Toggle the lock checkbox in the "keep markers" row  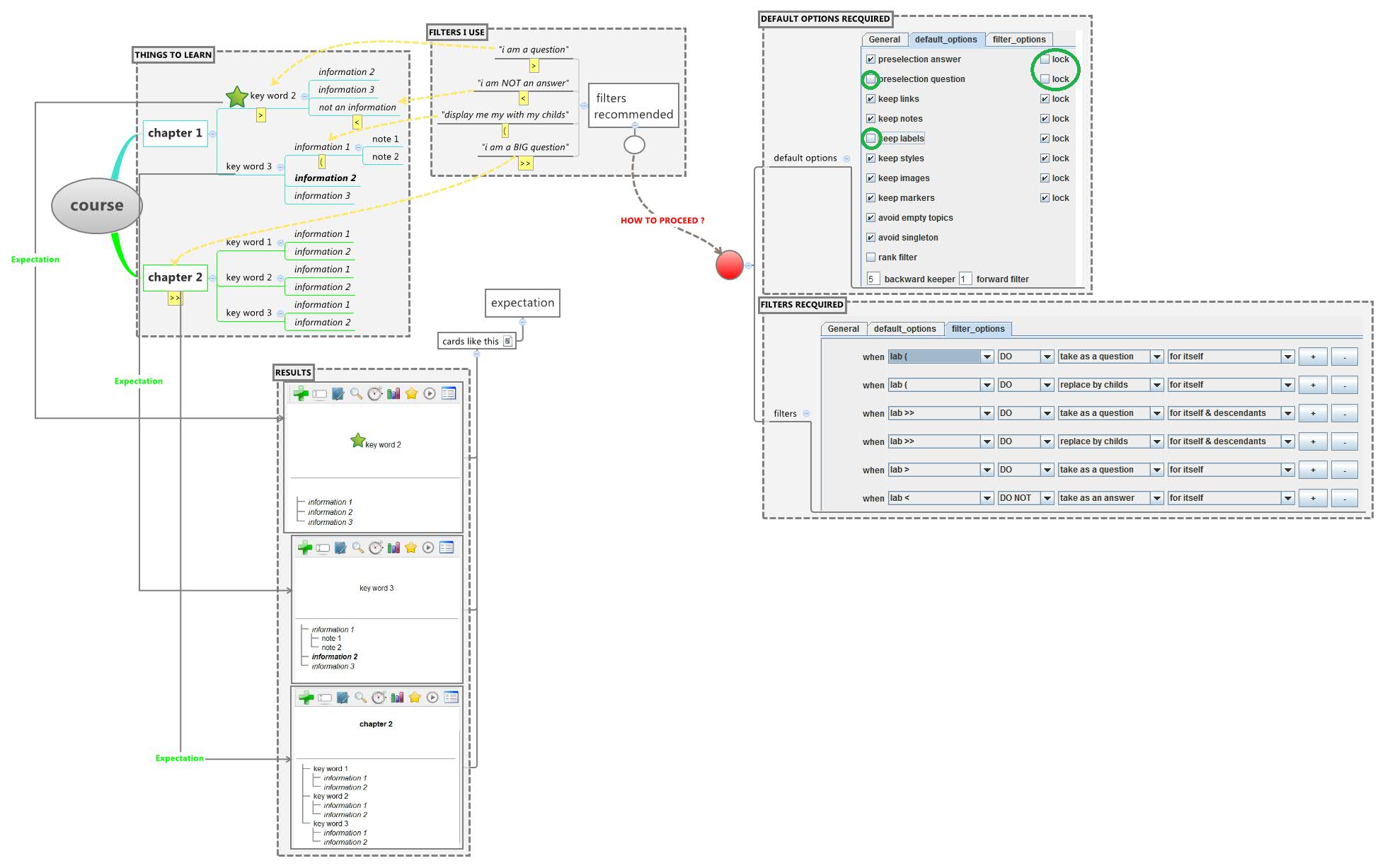pyautogui.click(x=1045, y=198)
